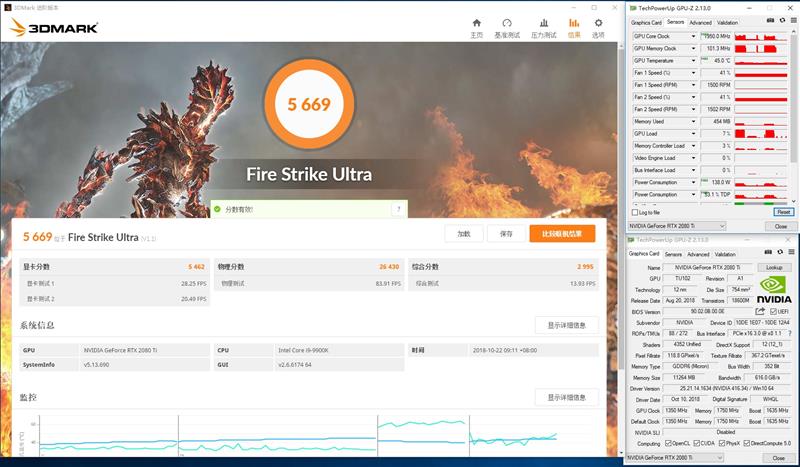Click the screenshot camera icon in GPU-Z Sensors window
This screenshot has width=800, height=467.
pos(770,20)
